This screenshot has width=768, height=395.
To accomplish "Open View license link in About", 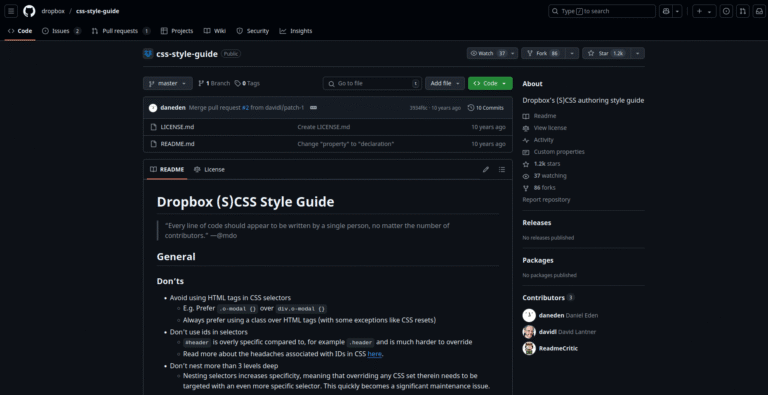I will [550, 128].
